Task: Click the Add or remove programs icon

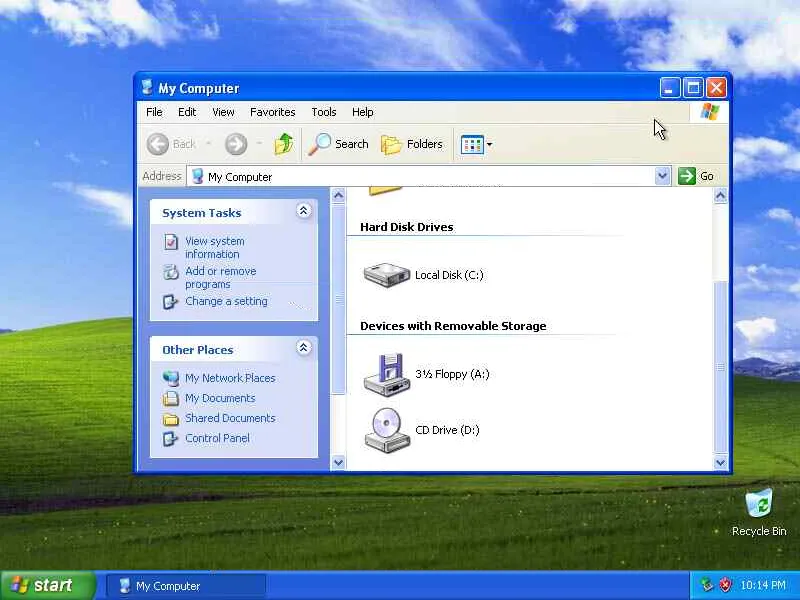Action: (171, 271)
